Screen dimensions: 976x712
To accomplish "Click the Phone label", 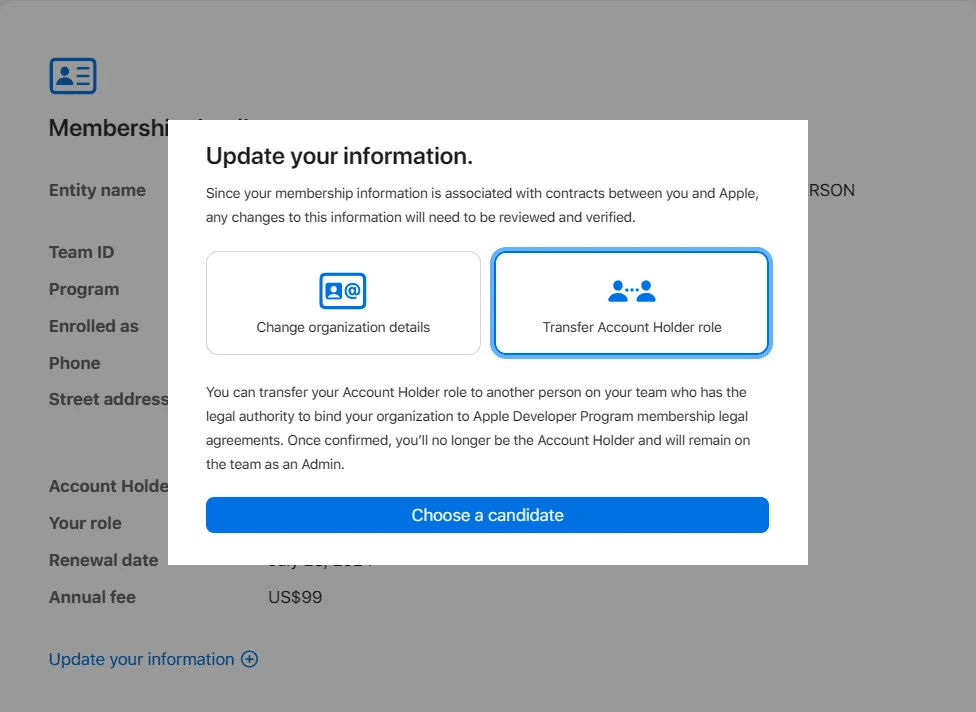I will click(75, 363).
